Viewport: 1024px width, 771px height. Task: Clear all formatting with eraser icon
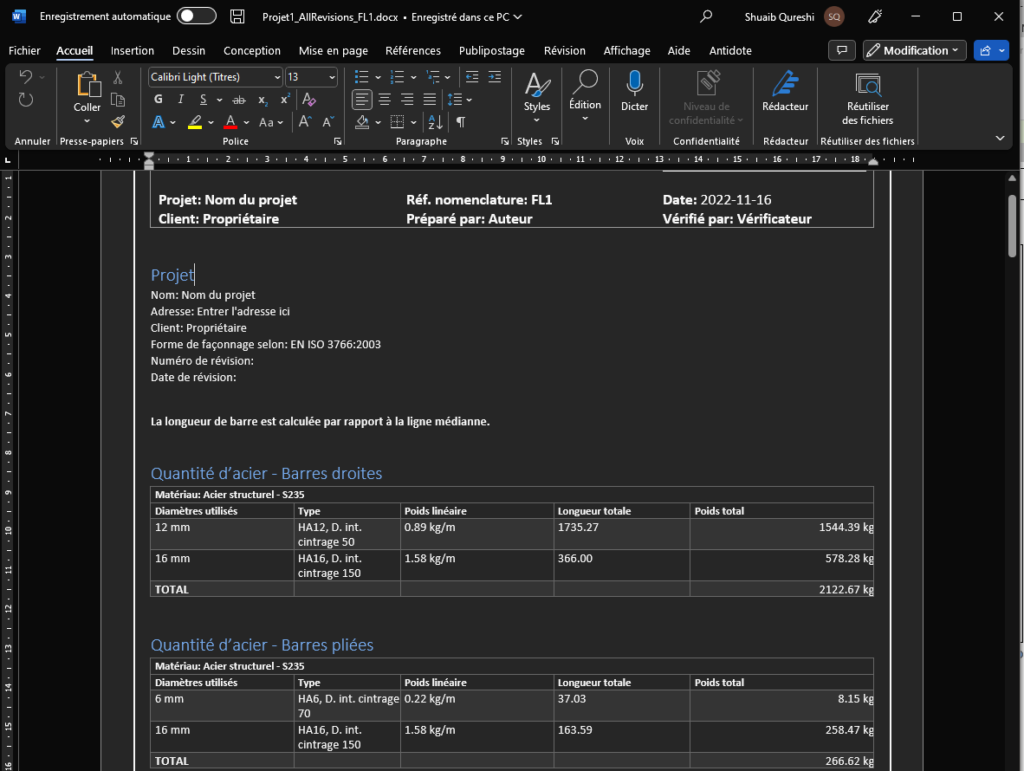coord(309,100)
